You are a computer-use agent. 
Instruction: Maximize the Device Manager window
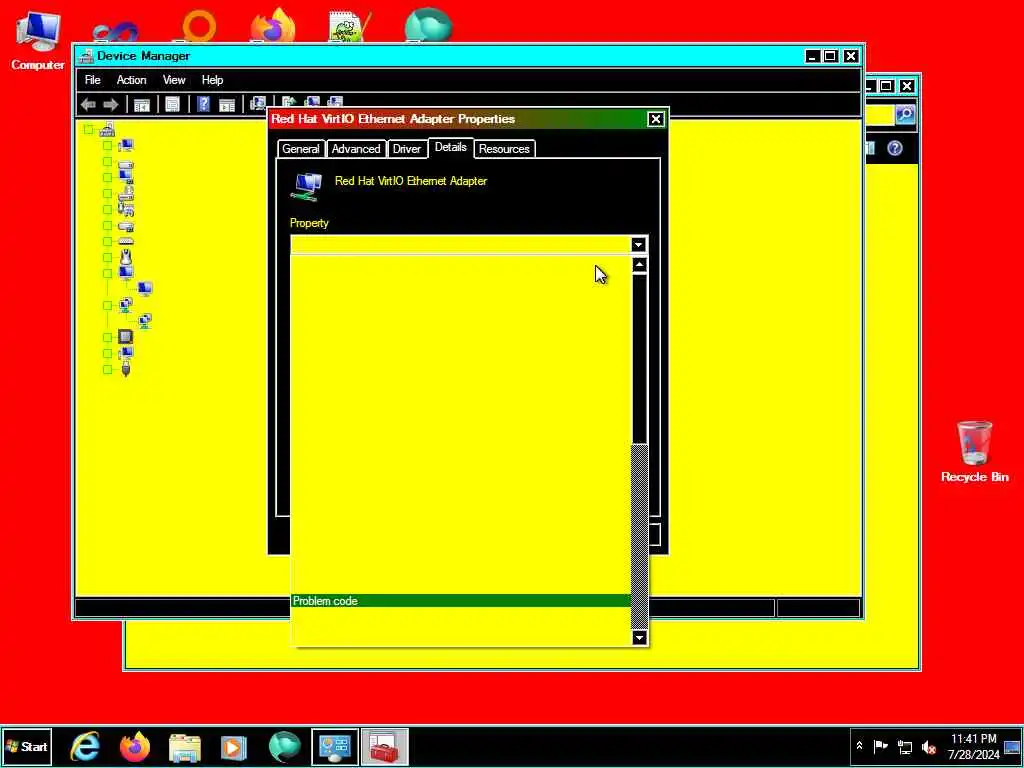tap(830, 56)
